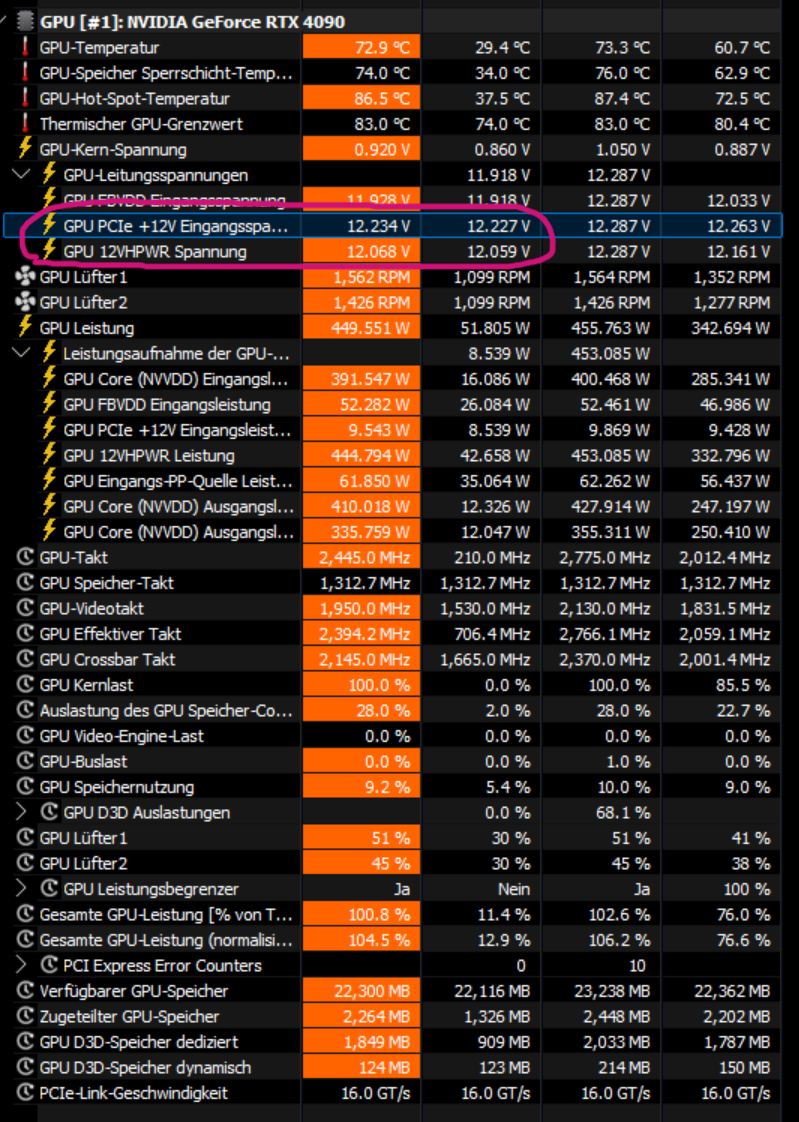Click the thermometer icon of Thermischer GPU-Grenzwert
Screen dimensions: 799x1122
coord(25,124)
